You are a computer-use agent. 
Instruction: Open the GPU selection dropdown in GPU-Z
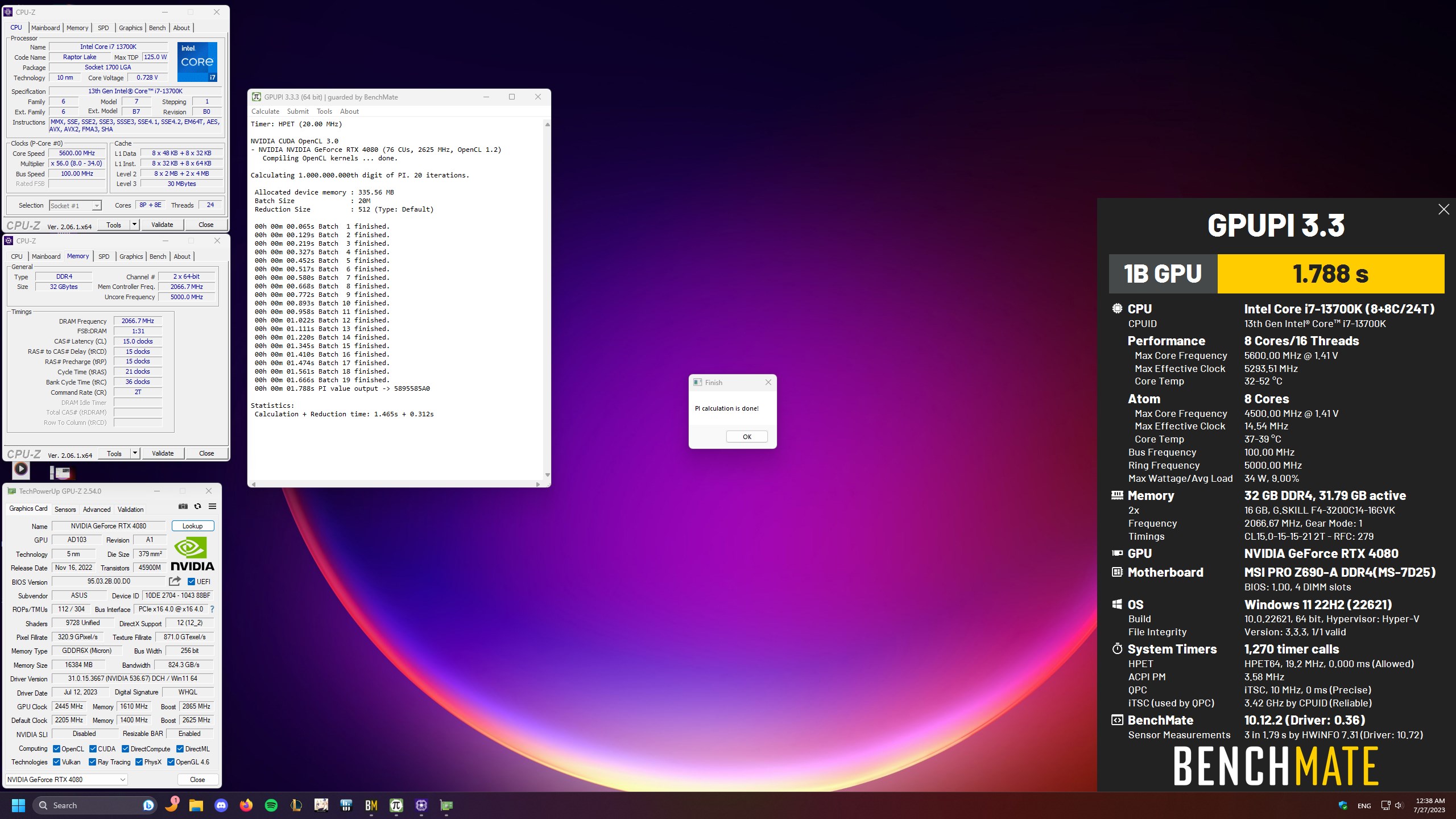pos(66,780)
